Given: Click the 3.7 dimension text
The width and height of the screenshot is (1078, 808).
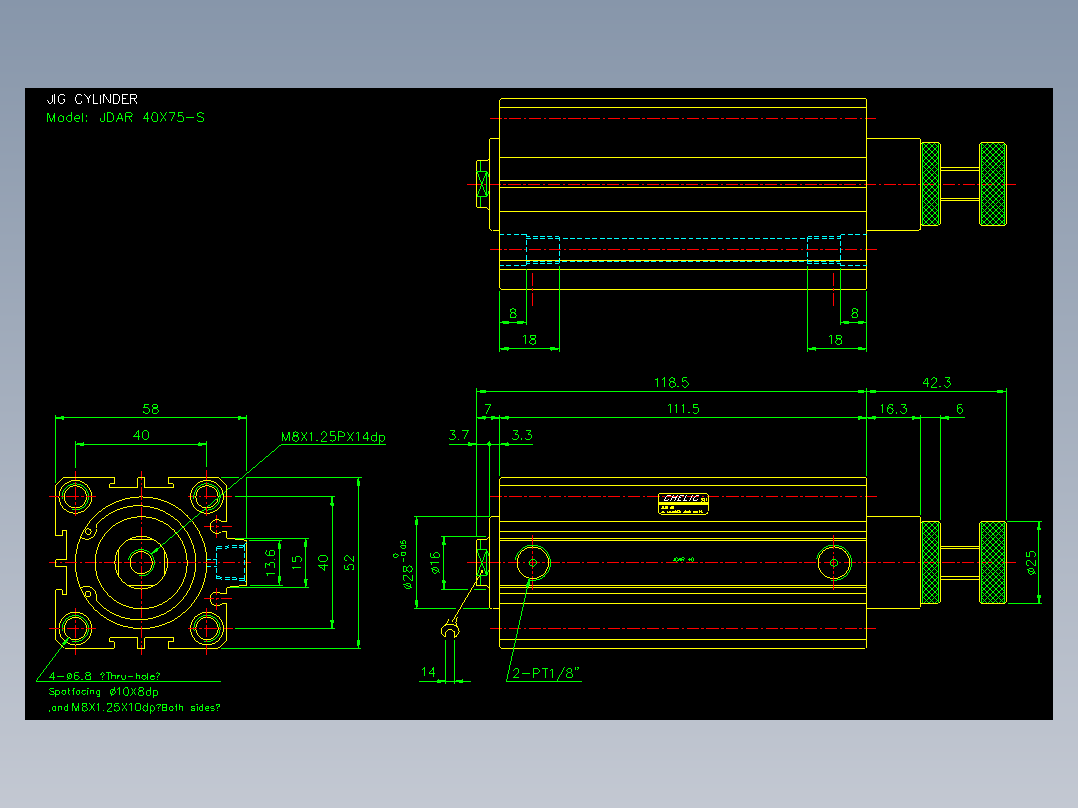Looking at the screenshot, I should 459,435.
